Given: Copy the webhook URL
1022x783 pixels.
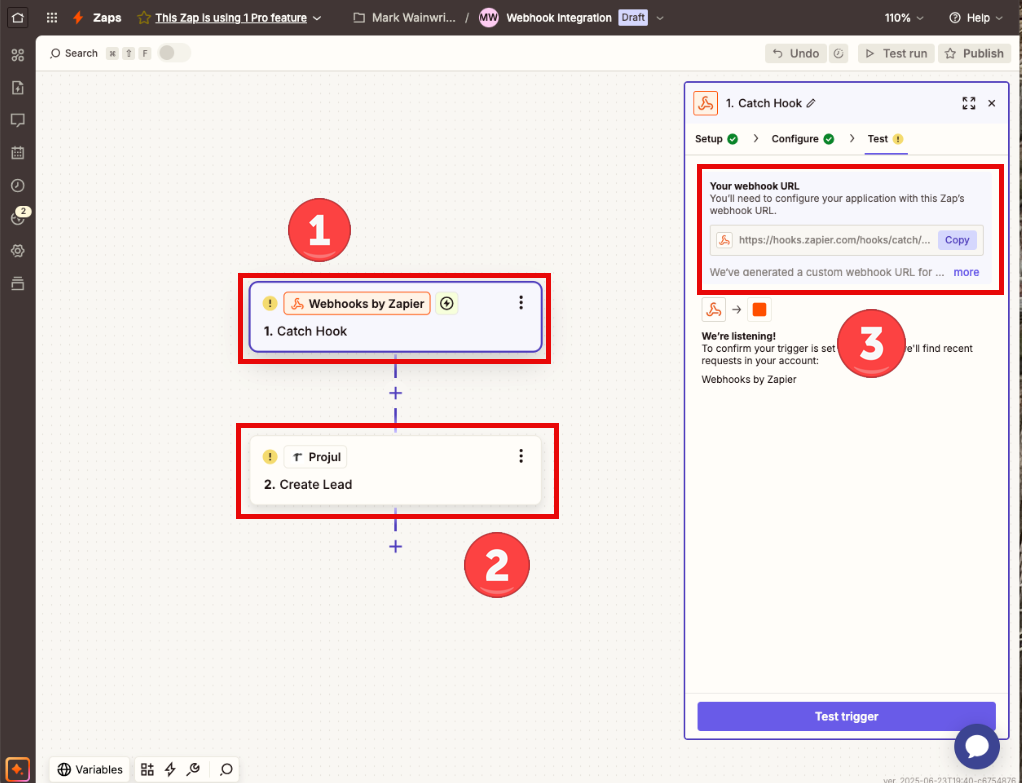Looking at the screenshot, I should 956,240.
